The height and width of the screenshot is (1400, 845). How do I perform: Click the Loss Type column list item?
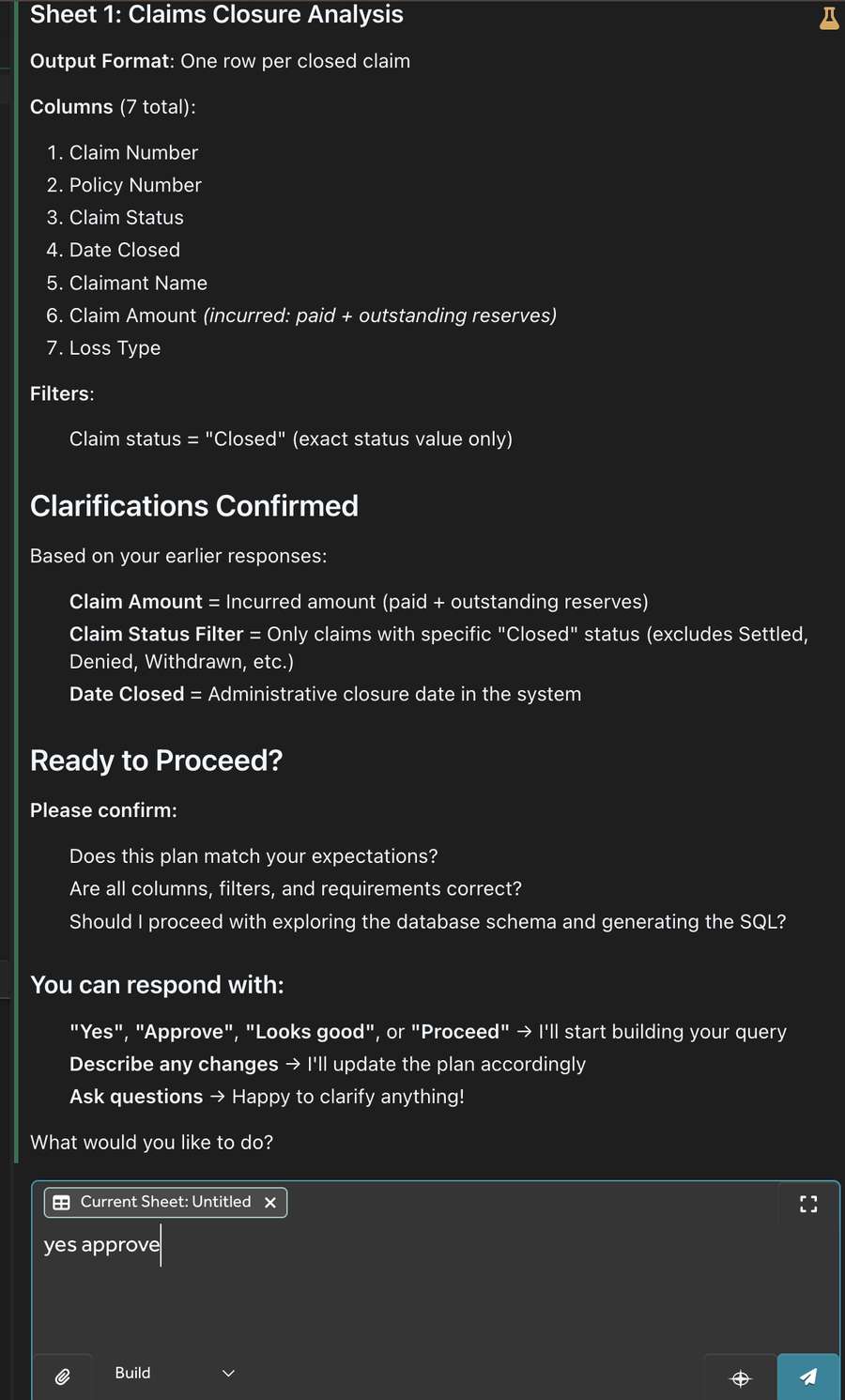pyautogui.click(x=115, y=348)
